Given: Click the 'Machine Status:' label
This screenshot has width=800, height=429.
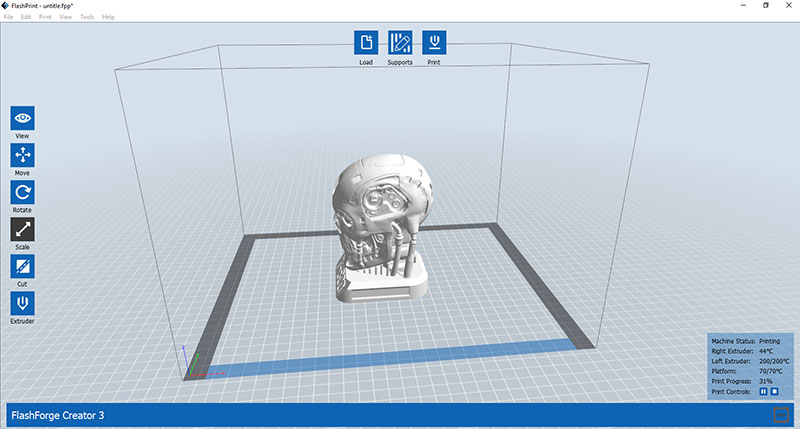Looking at the screenshot, I should pos(733,341).
